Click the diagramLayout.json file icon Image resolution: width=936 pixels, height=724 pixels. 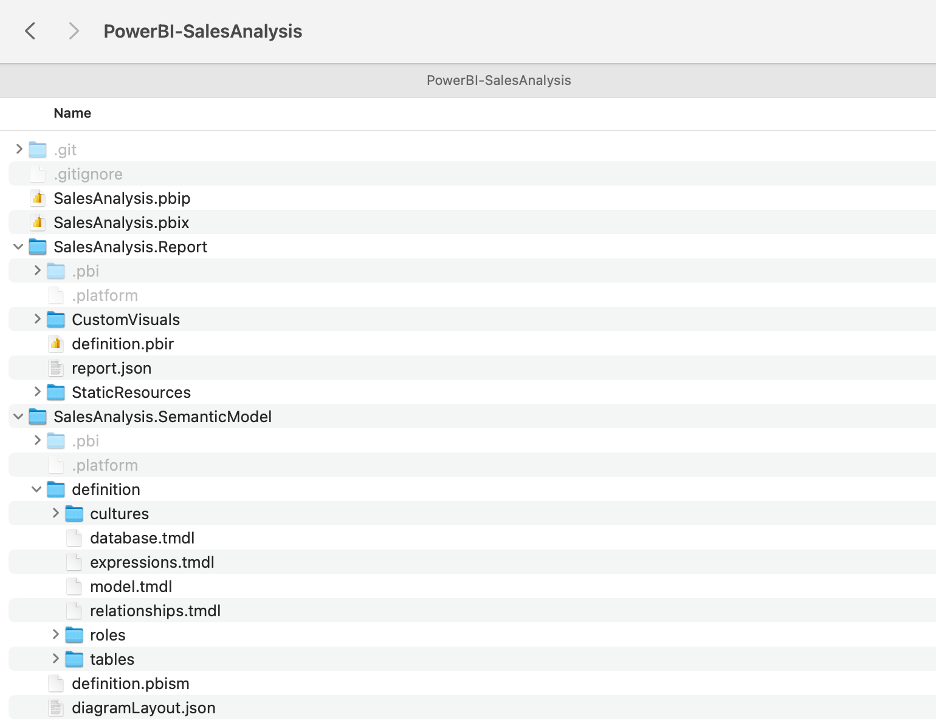click(x=56, y=708)
